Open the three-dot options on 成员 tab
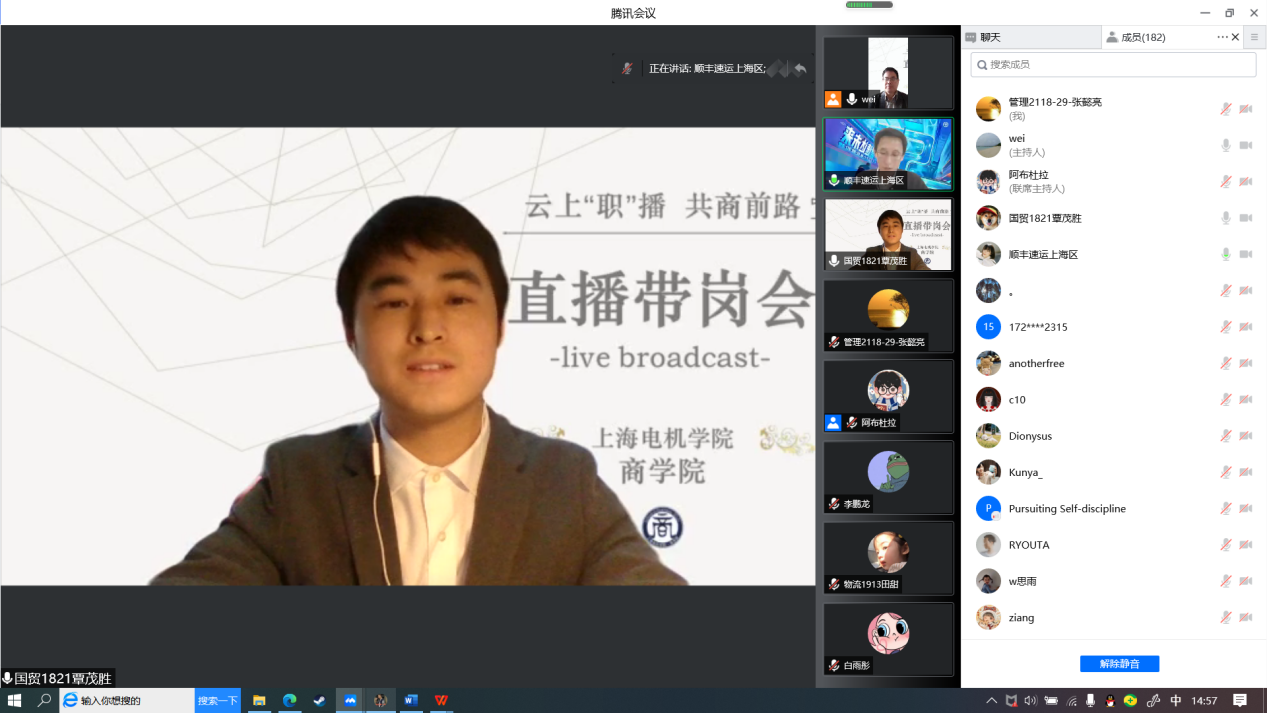The width and height of the screenshot is (1267, 713). tap(1222, 37)
